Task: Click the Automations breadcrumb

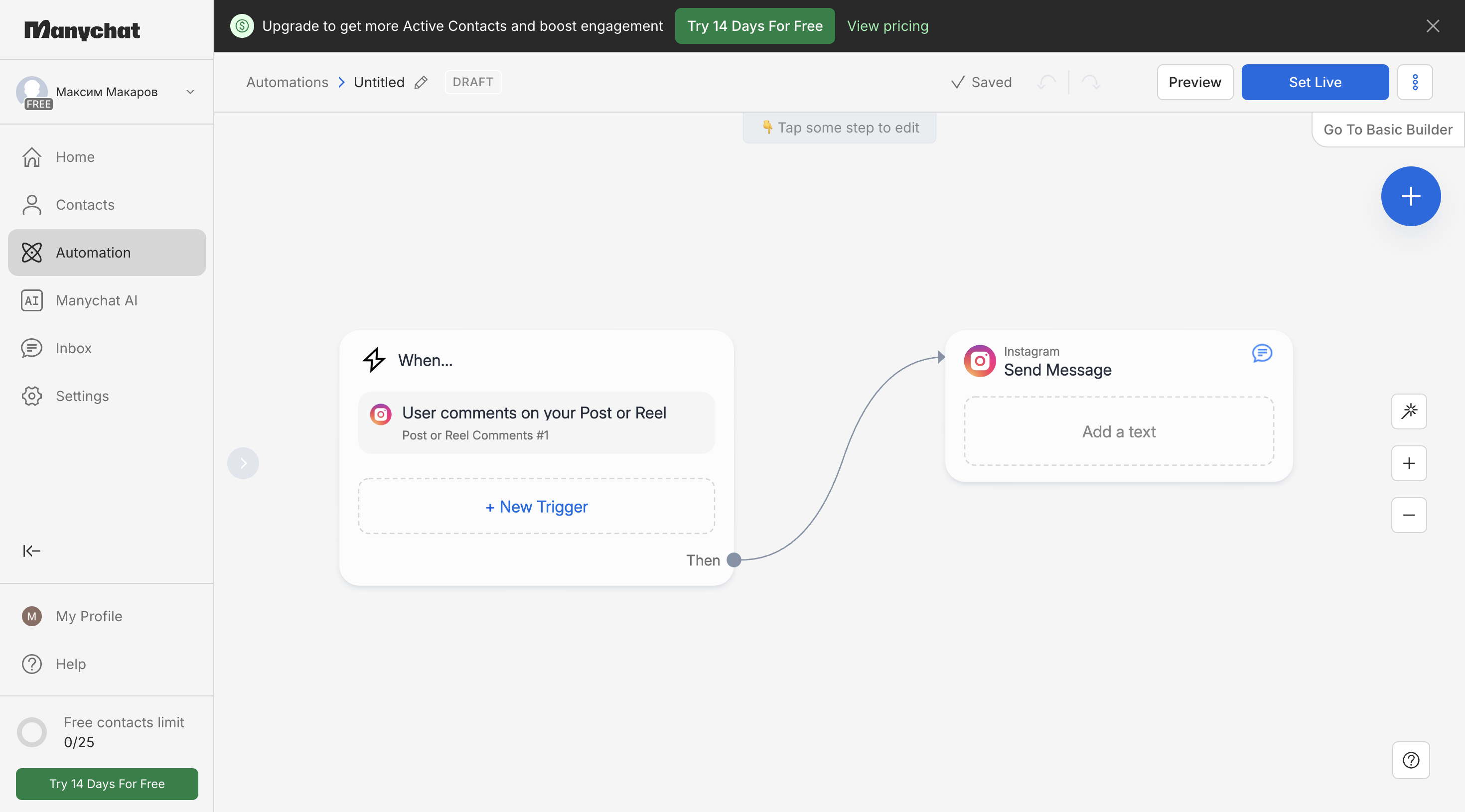Action: (x=287, y=82)
